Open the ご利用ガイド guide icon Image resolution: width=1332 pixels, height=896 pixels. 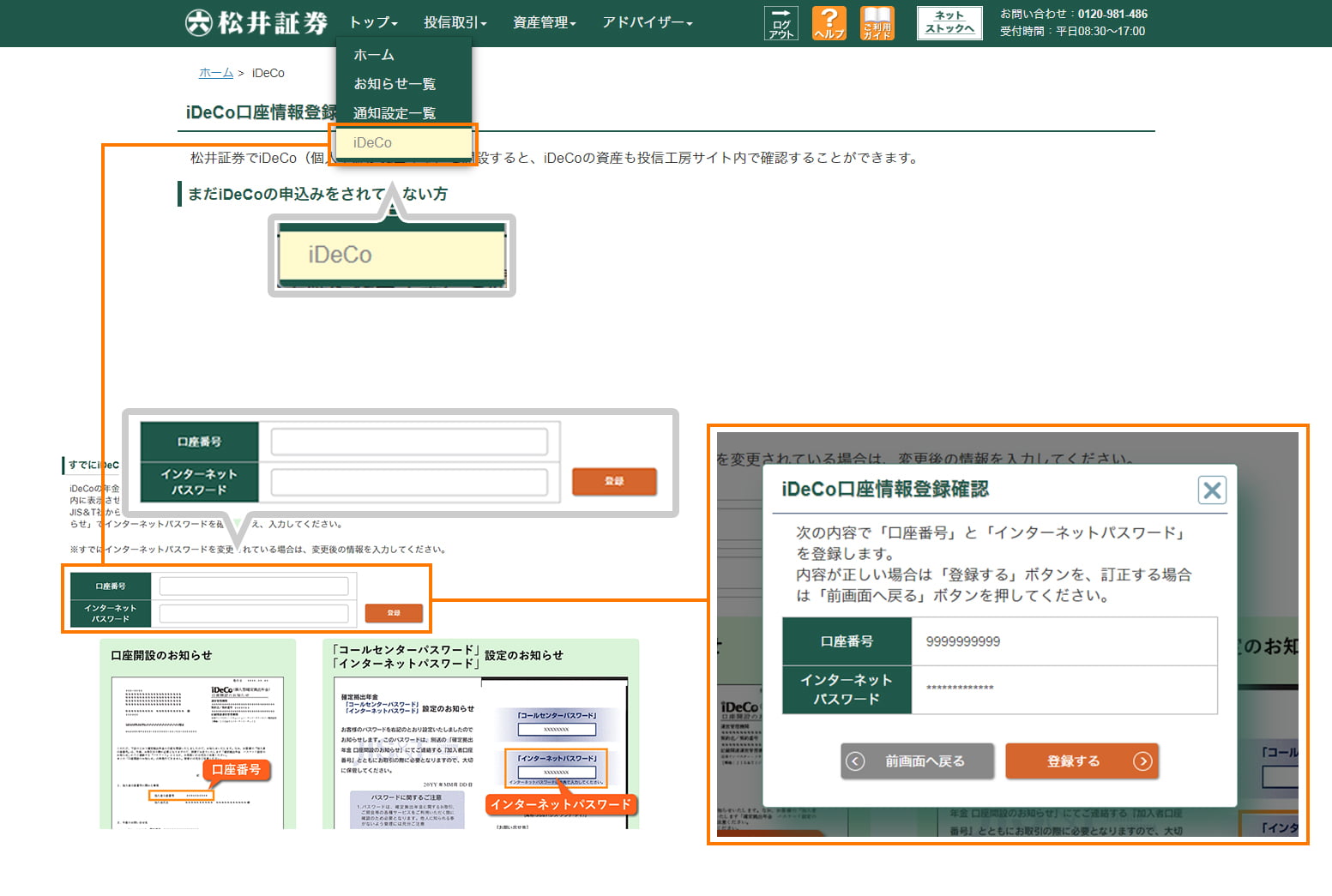(877, 23)
